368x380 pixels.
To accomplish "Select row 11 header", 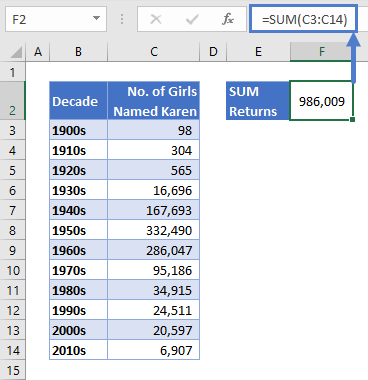I will 13,290.
